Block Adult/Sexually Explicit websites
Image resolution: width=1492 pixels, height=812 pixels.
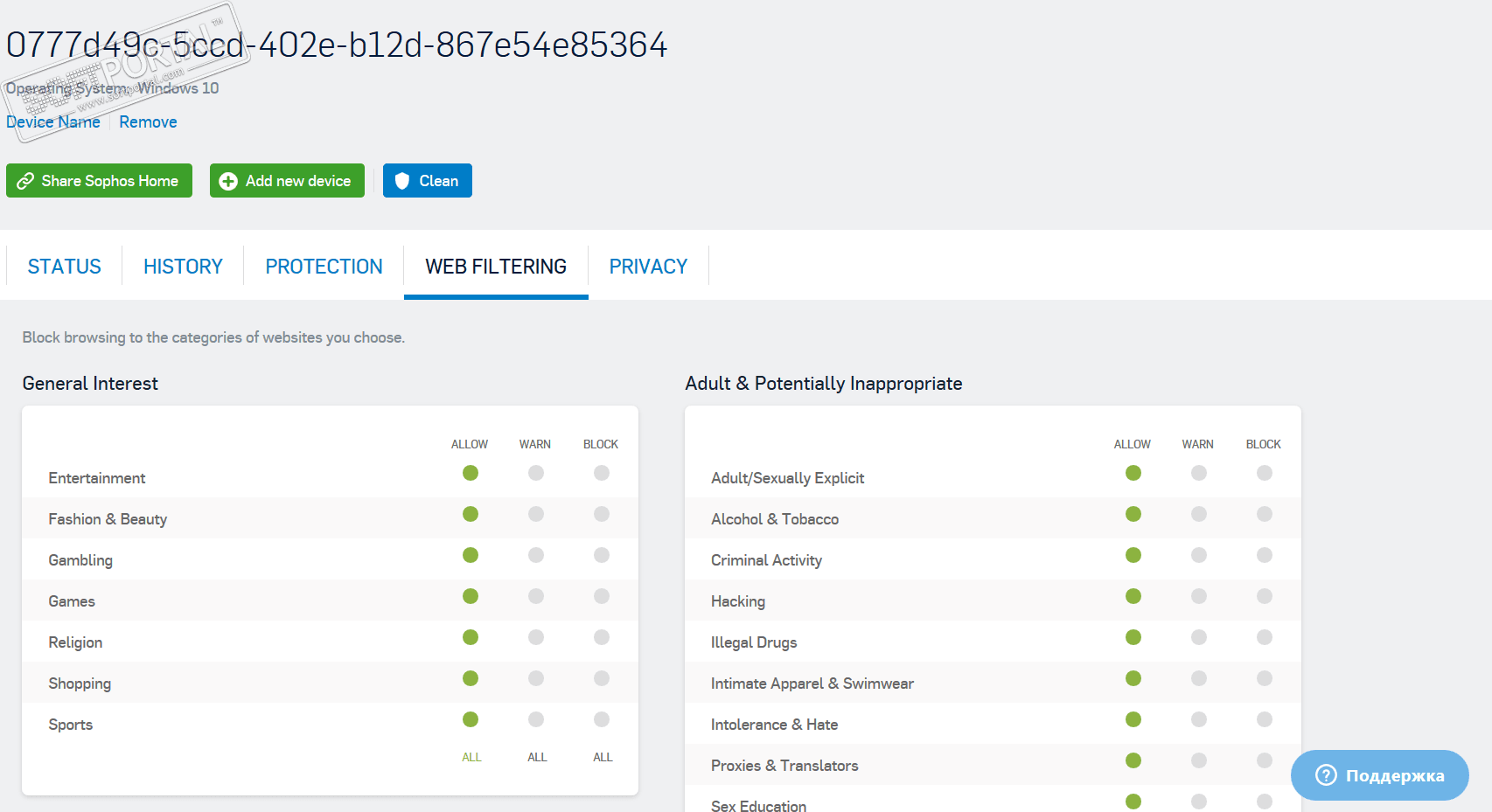(x=1265, y=473)
